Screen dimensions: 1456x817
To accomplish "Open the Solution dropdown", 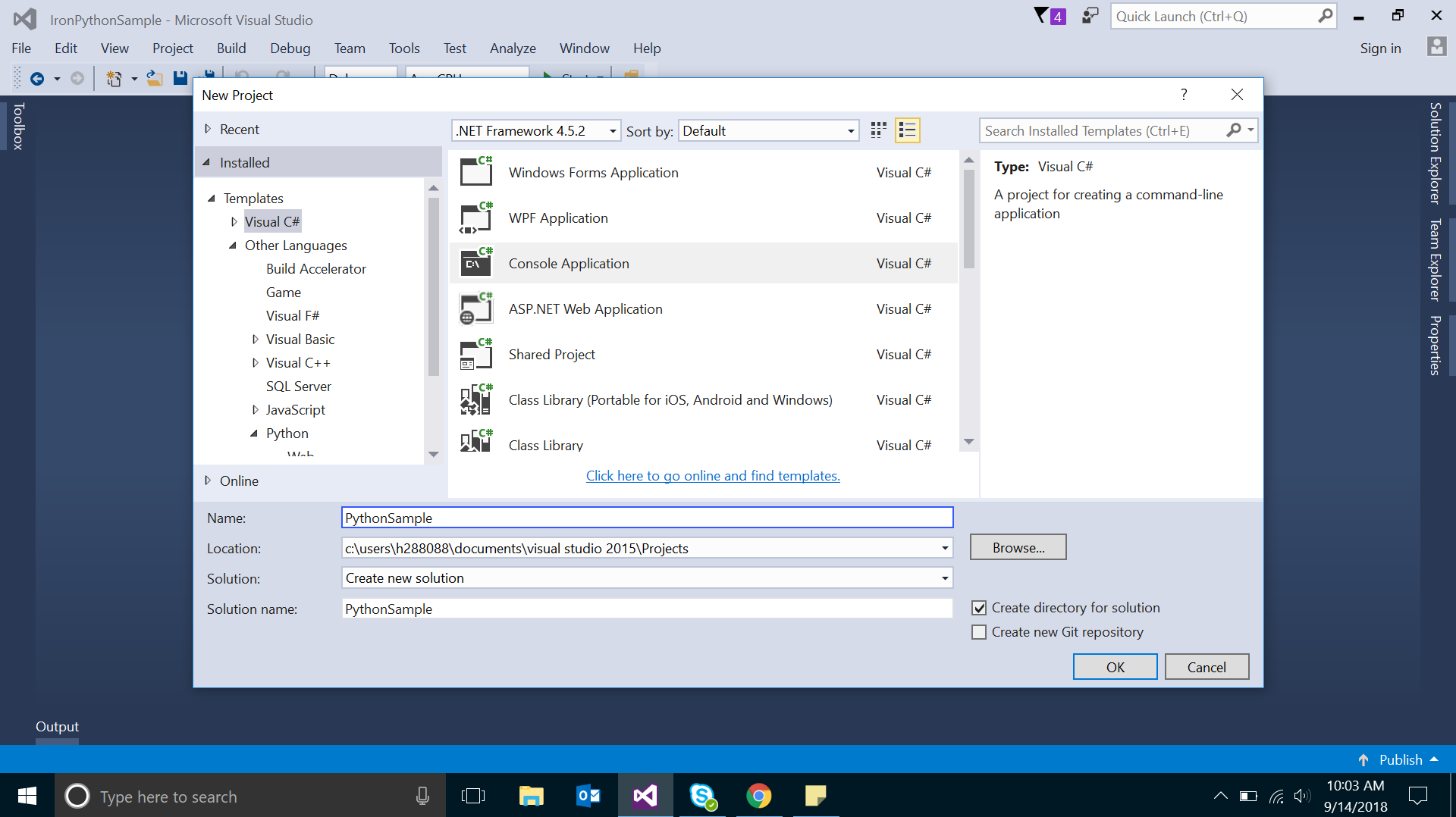I will pyautogui.click(x=944, y=578).
